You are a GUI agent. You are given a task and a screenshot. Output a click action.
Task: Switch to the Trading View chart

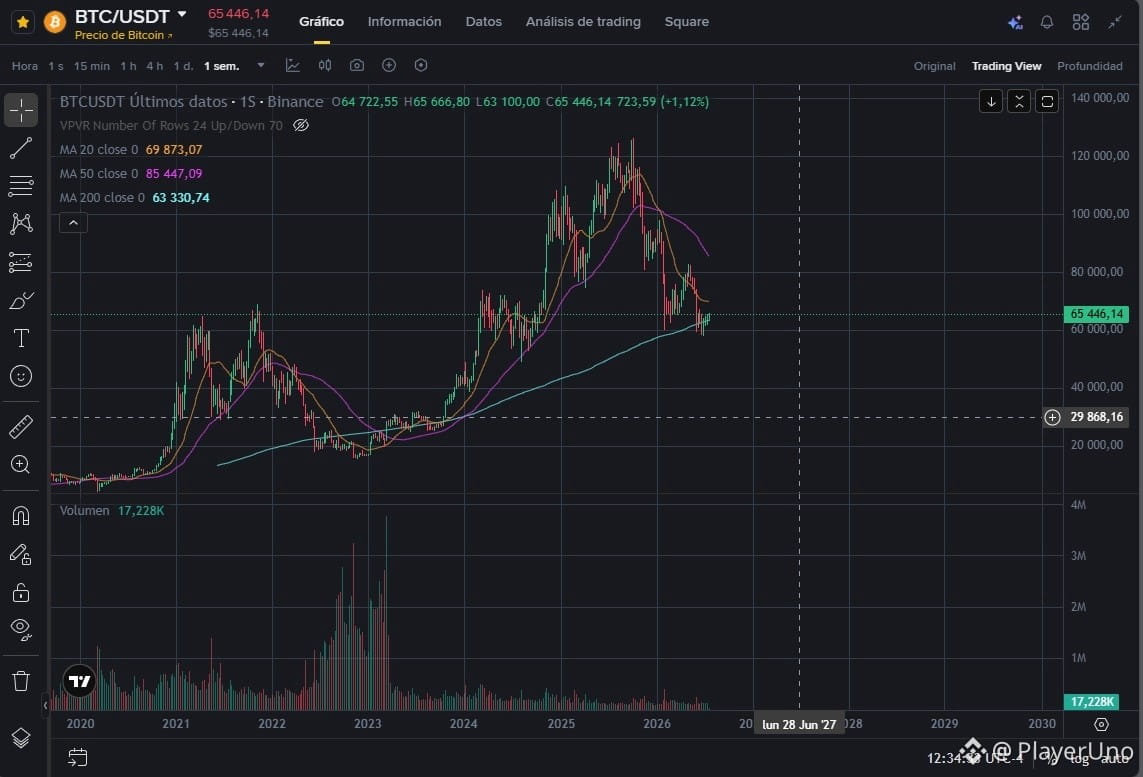1007,66
